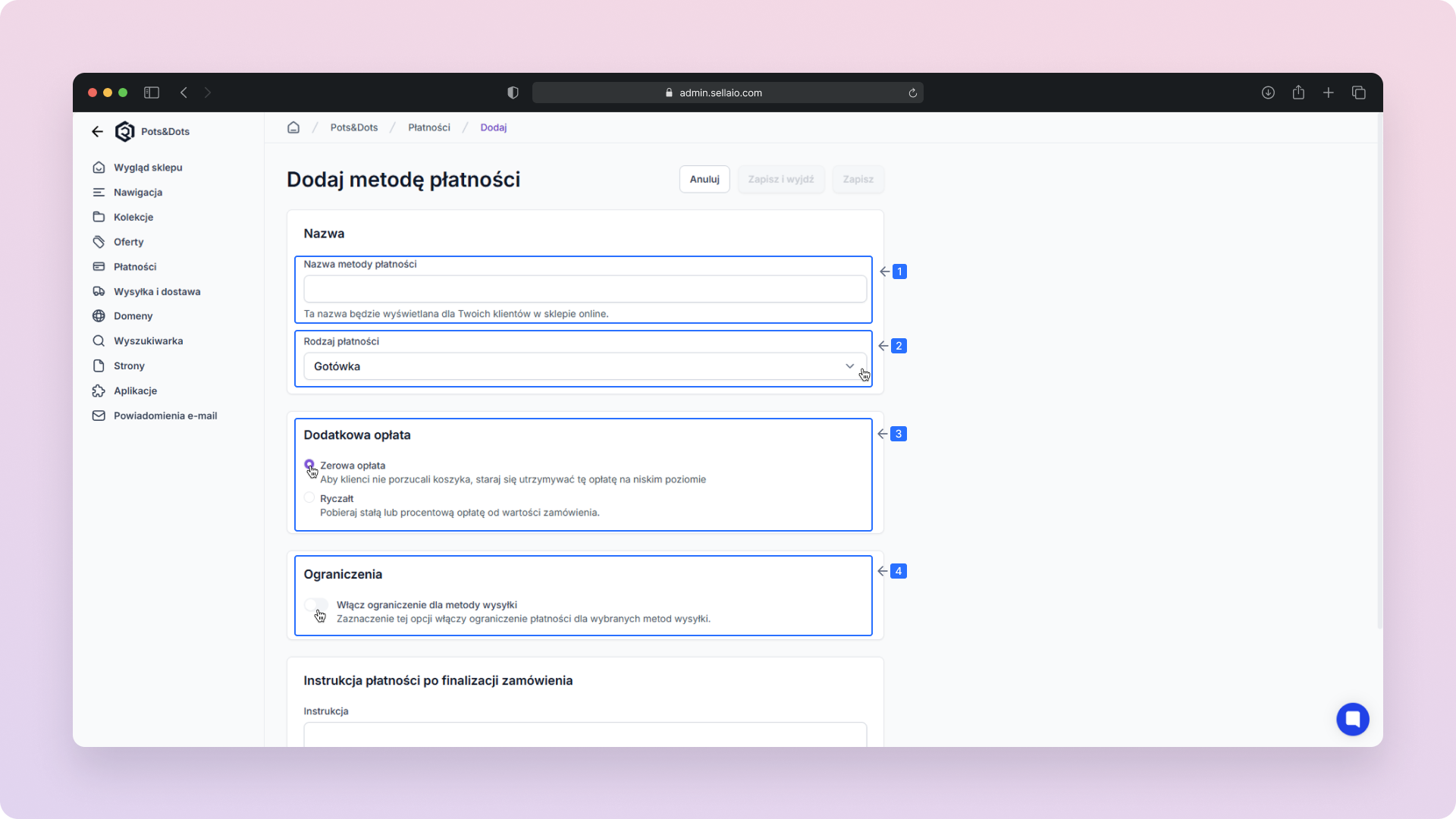This screenshot has width=1456, height=819.
Task: Click the Nazwa metody płatności input field
Action: [x=584, y=289]
